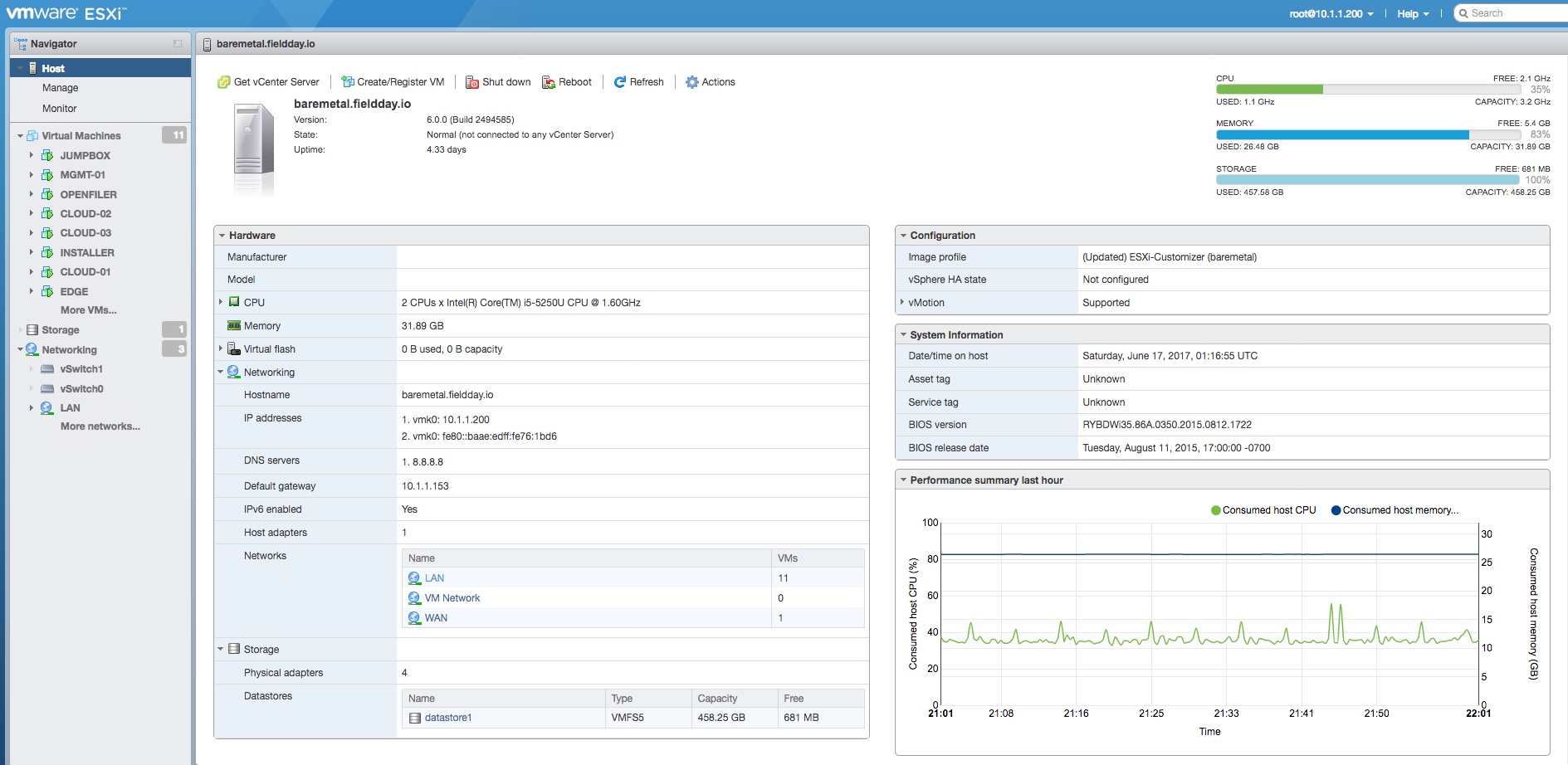Click the vSwitch0 switch icon
Image resolution: width=1568 pixels, height=765 pixels.
coord(47,388)
